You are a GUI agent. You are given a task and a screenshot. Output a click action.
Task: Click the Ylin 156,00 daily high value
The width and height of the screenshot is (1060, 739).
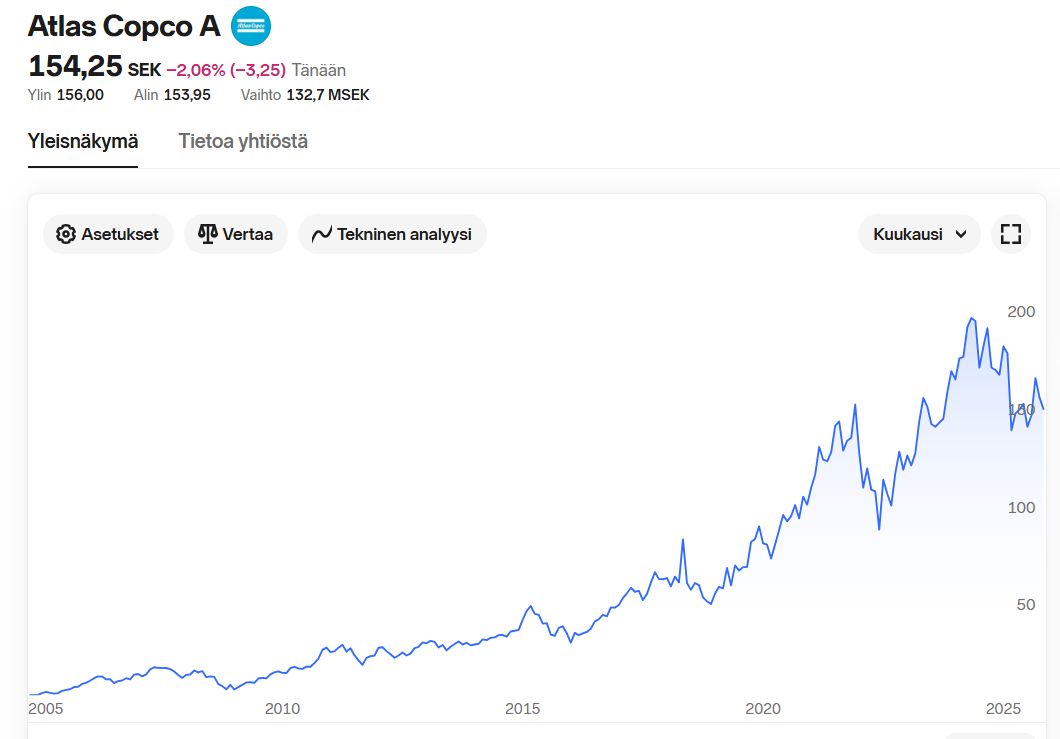(80, 95)
